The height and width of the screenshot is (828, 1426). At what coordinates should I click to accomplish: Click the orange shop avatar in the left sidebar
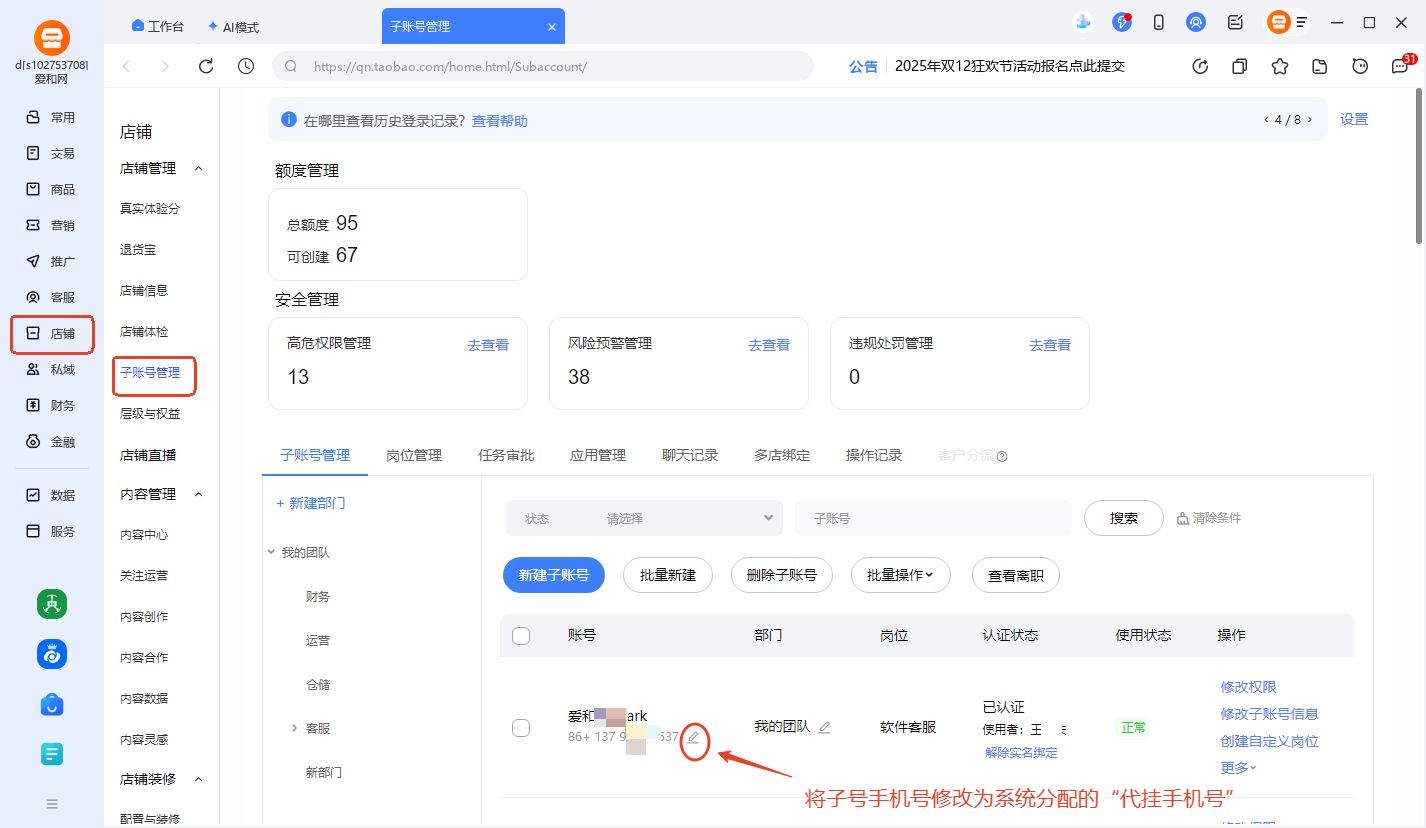52,38
